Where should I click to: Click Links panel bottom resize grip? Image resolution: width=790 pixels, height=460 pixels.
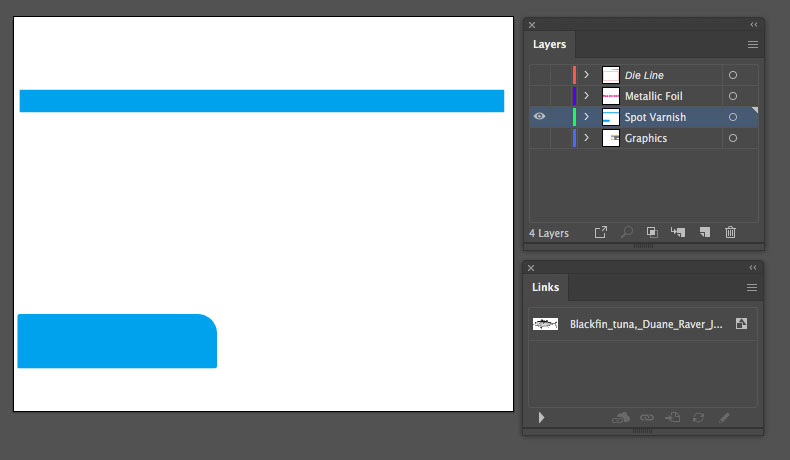[x=642, y=431]
